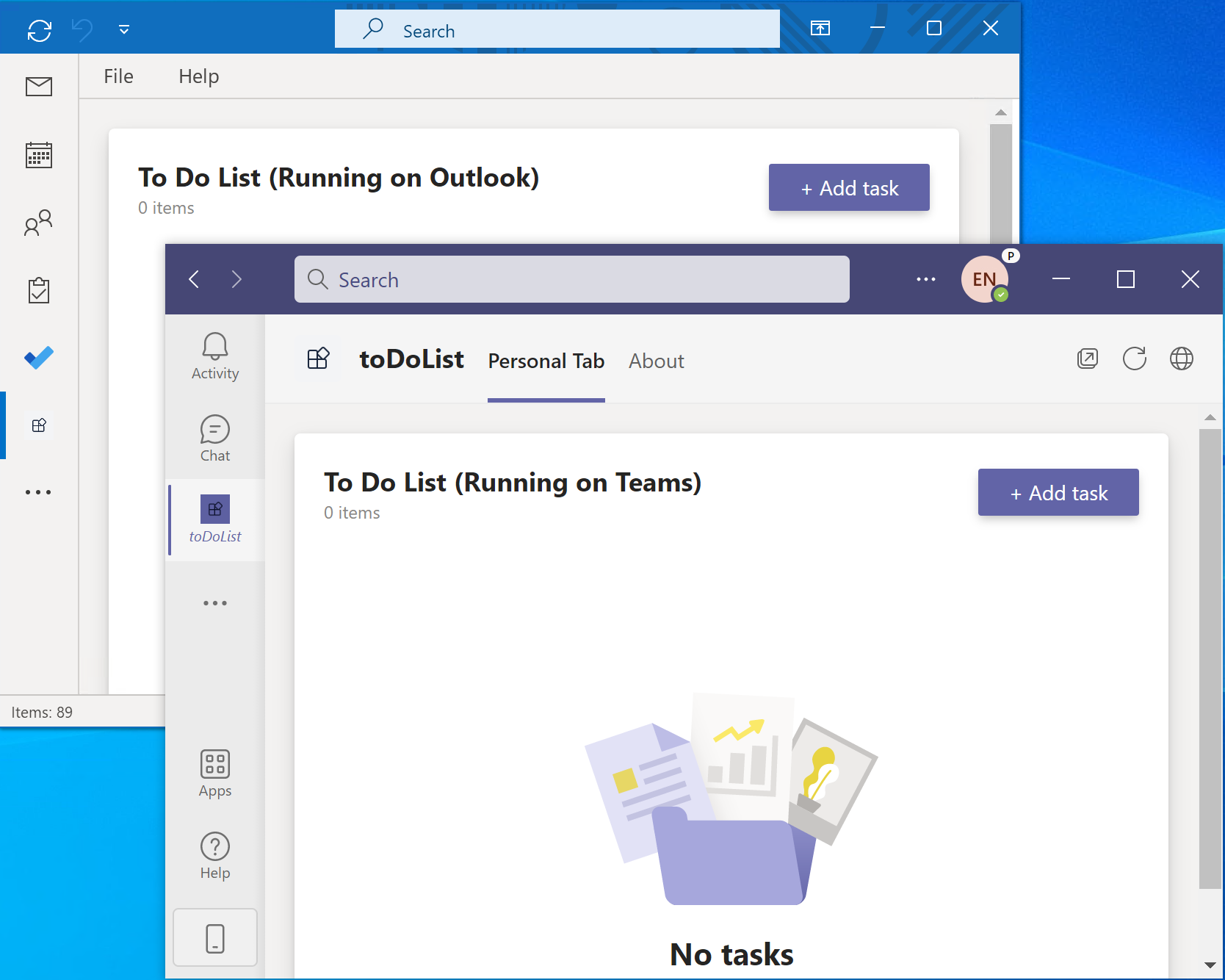The image size is (1225, 980).
Task: Click the Teams search box
Action: (x=572, y=279)
